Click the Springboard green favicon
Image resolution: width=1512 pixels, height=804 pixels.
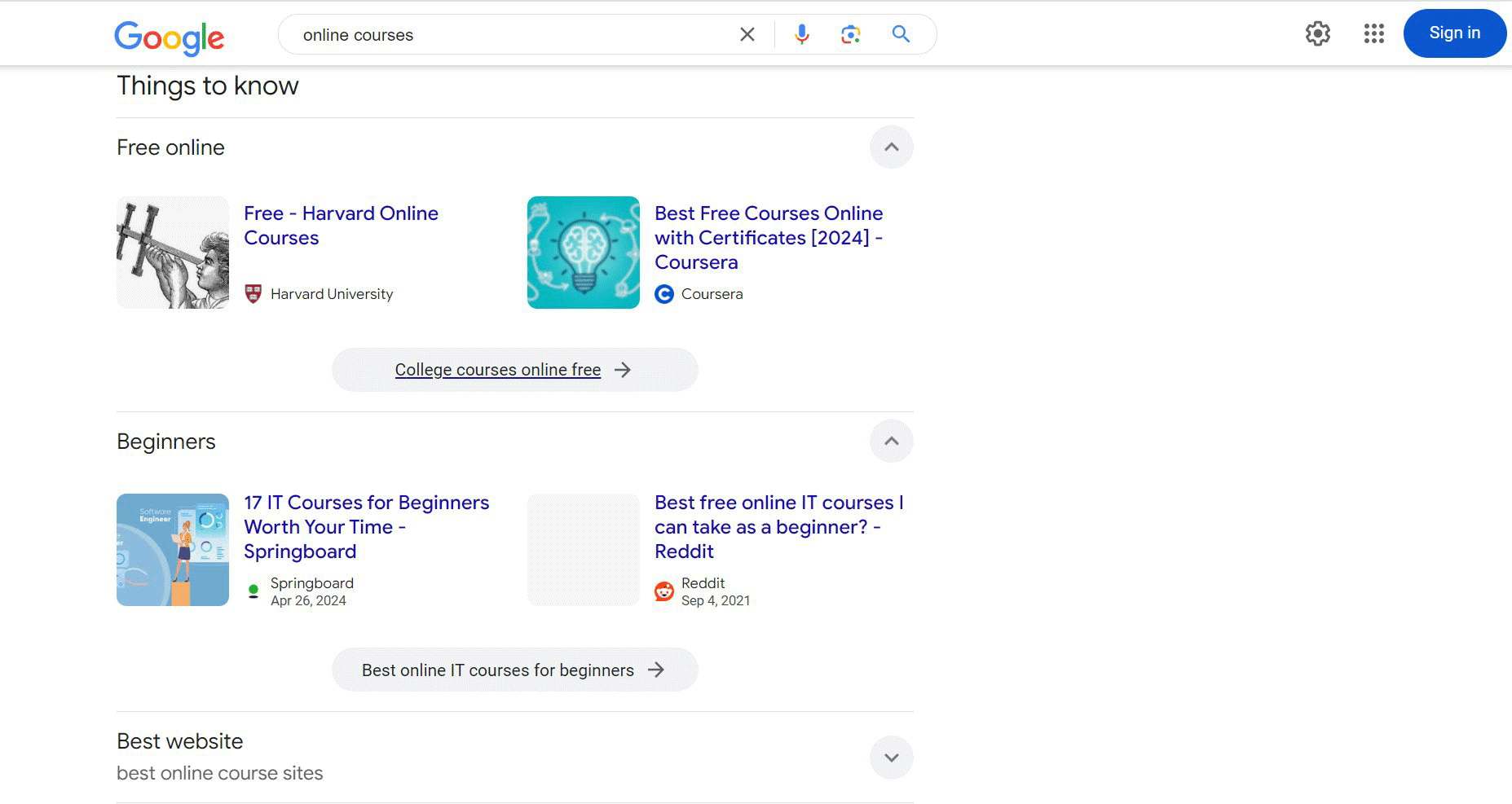253,591
